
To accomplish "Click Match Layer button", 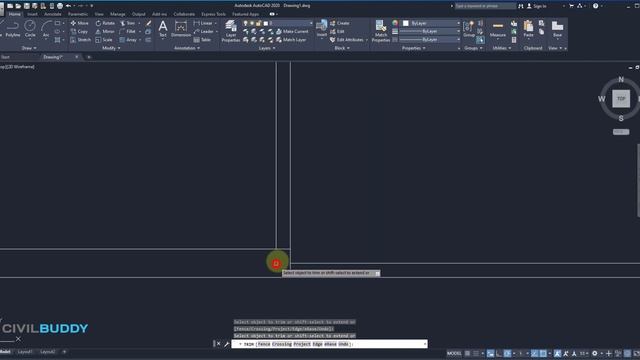I will (x=291, y=40).
